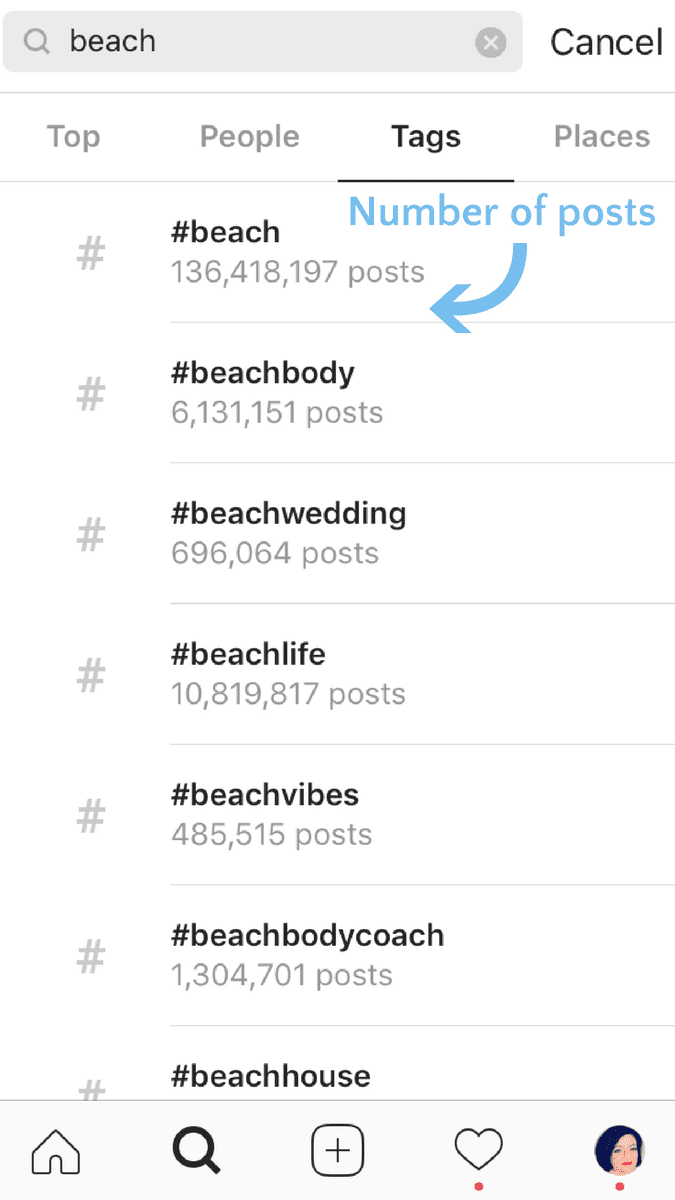Switch to the Top results tab
Image resolution: width=675 pixels, height=1200 pixels.
click(x=72, y=136)
